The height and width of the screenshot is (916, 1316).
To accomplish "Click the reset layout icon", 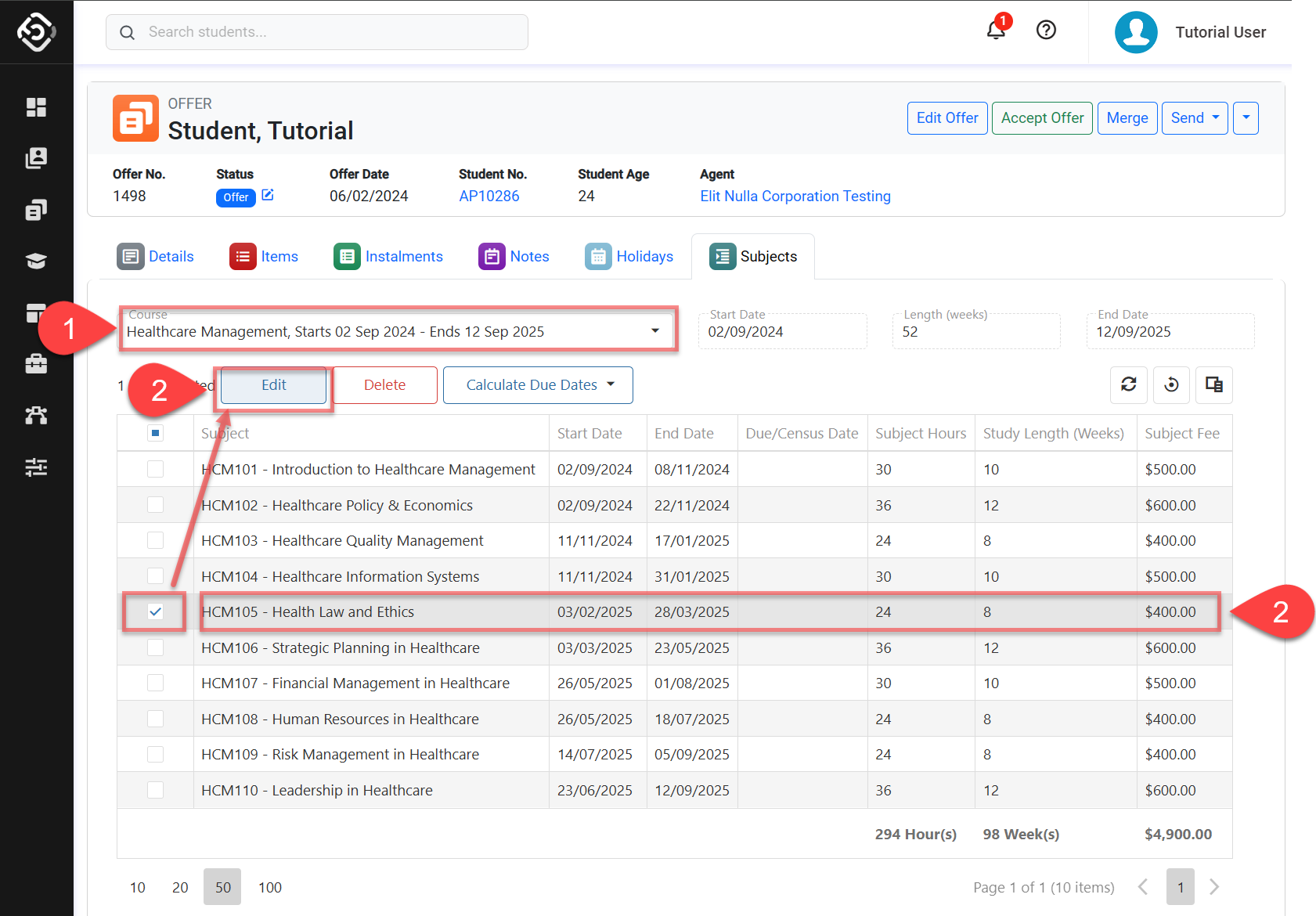I will point(1171,384).
